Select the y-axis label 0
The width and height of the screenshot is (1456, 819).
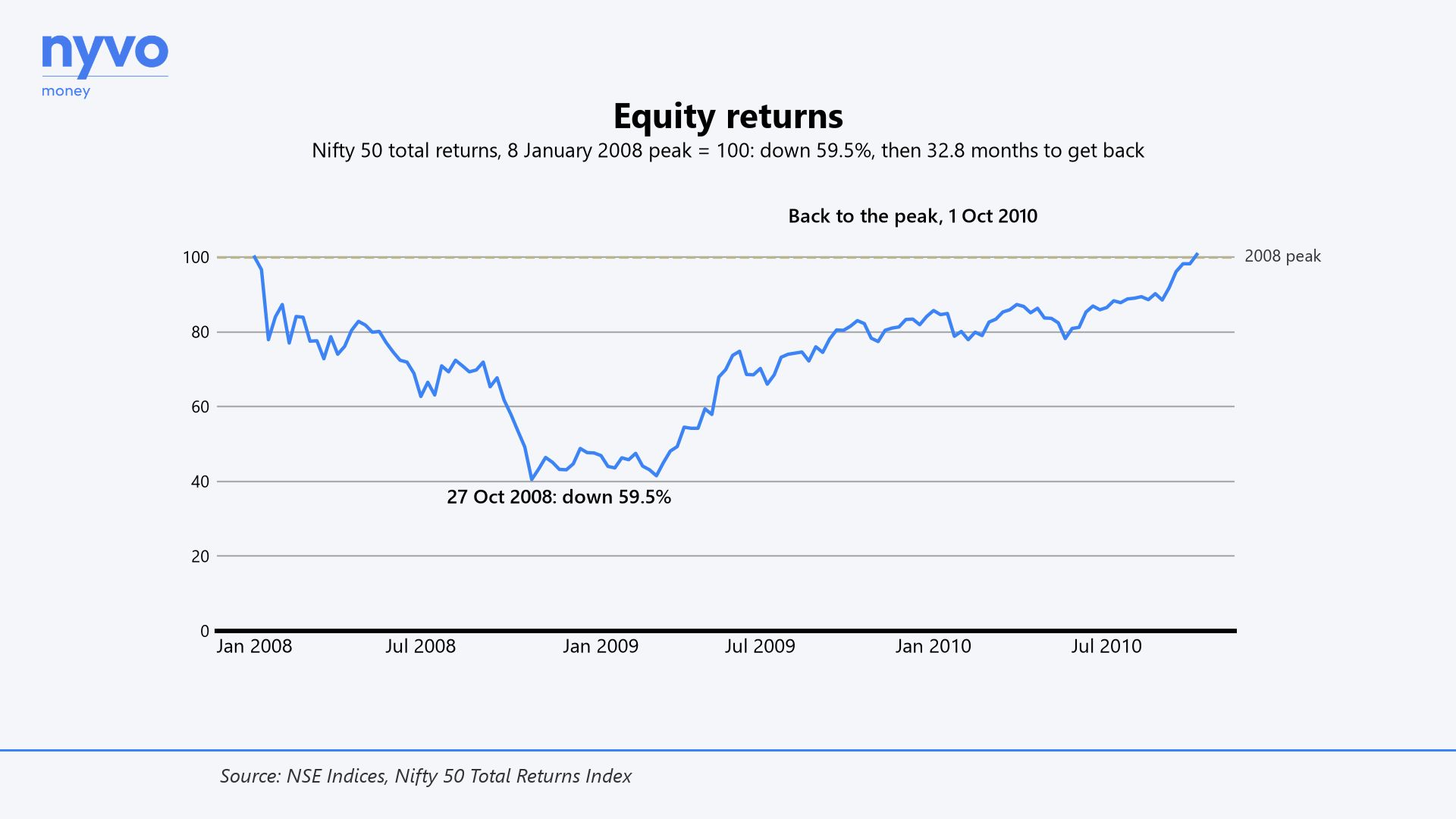click(205, 631)
